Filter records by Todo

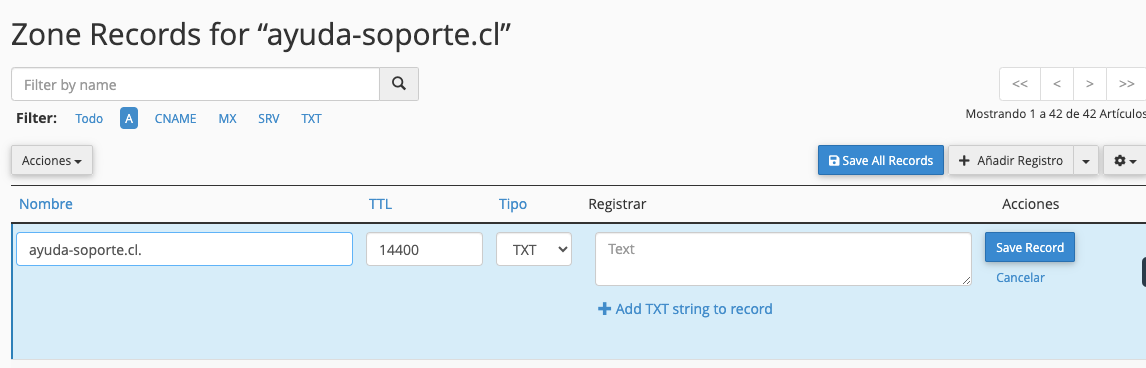[x=89, y=118]
